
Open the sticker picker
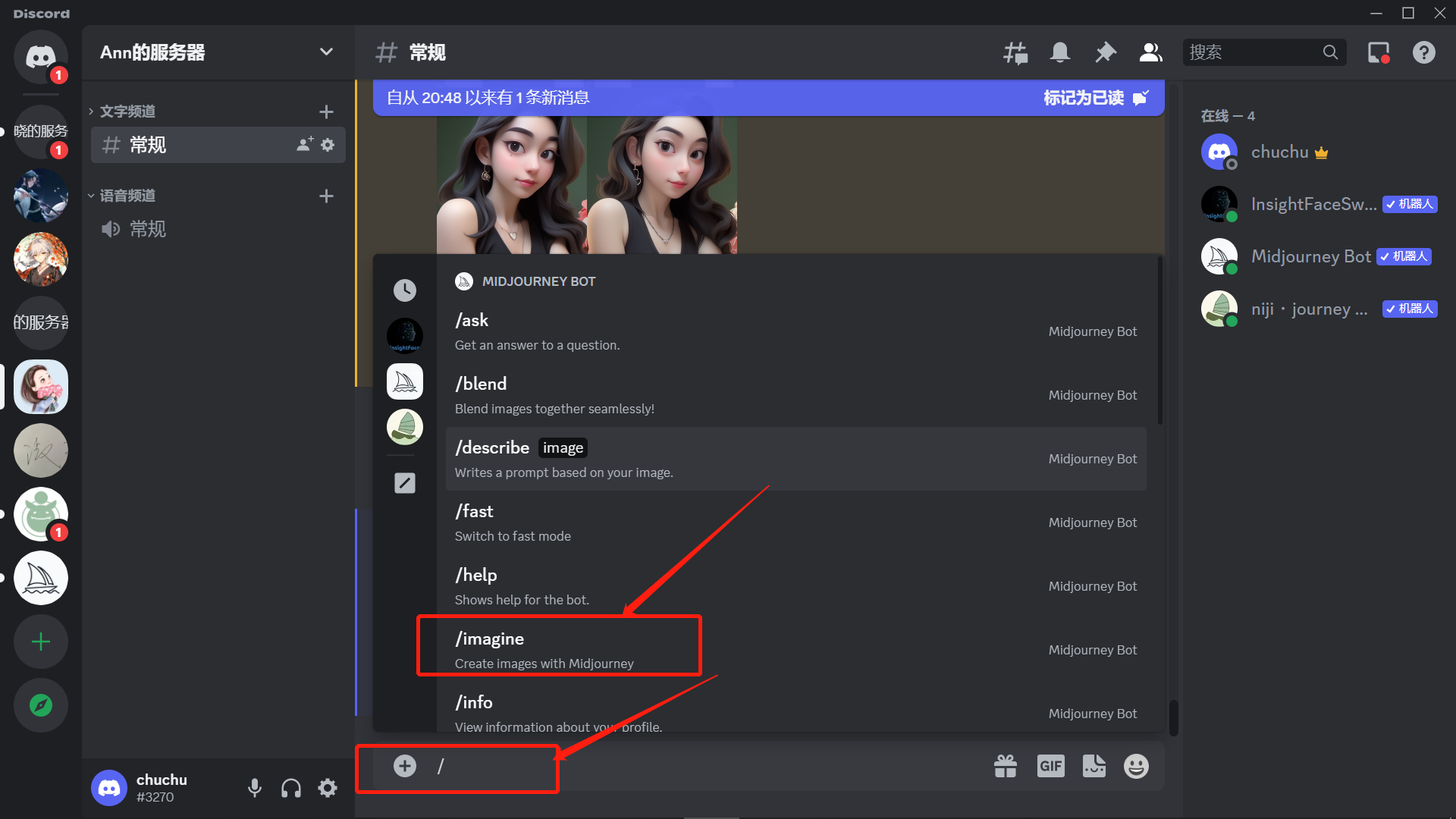coord(1094,766)
